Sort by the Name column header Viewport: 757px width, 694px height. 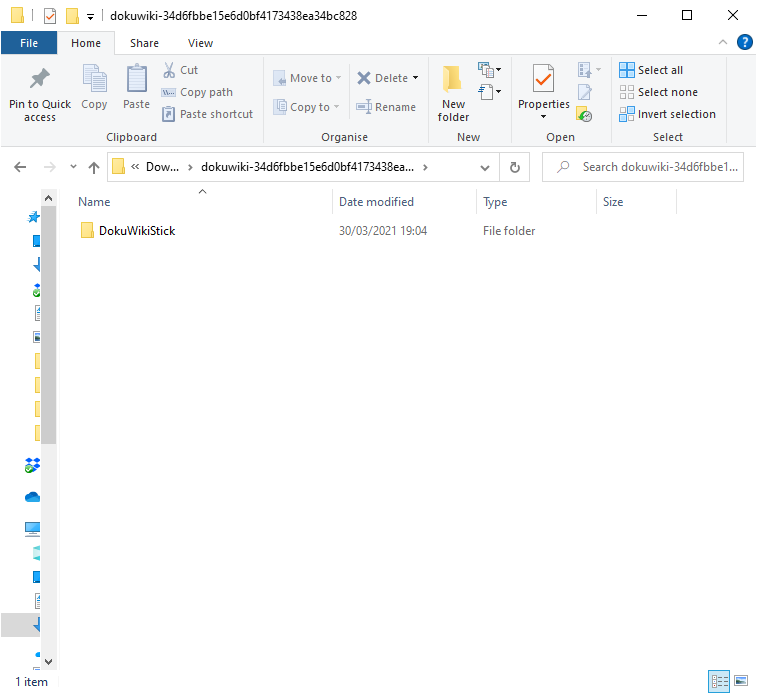point(94,202)
